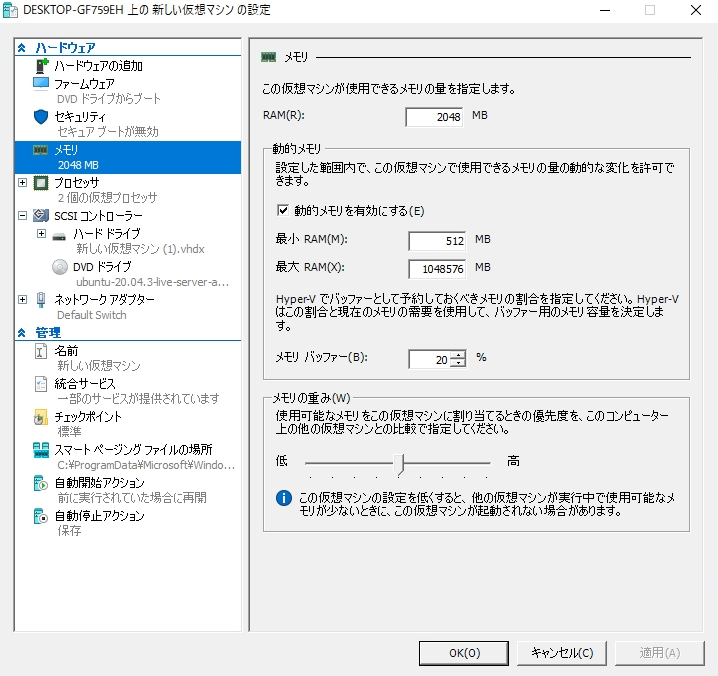Click the 'DVD ドライブからブート' text
This screenshot has width=718, height=676.
(109, 99)
